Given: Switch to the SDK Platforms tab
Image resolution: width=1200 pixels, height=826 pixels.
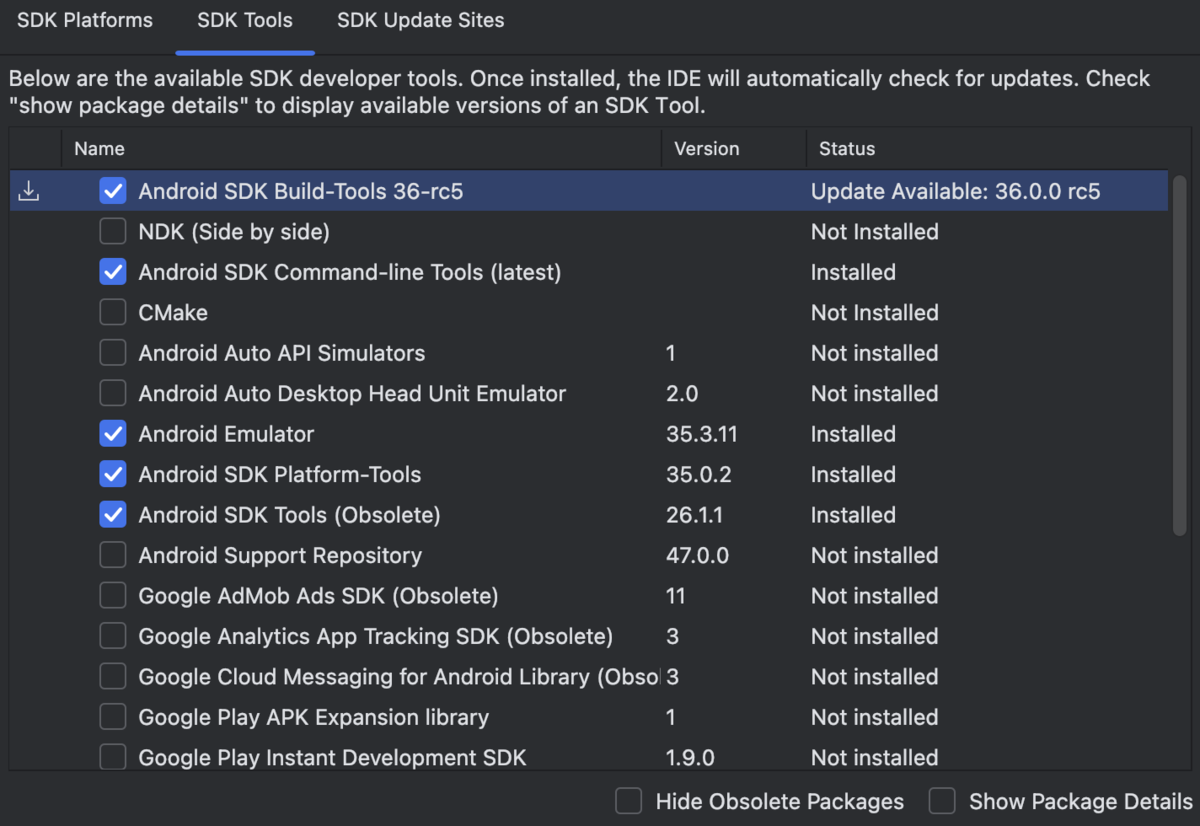Looking at the screenshot, I should click(x=85, y=20).
